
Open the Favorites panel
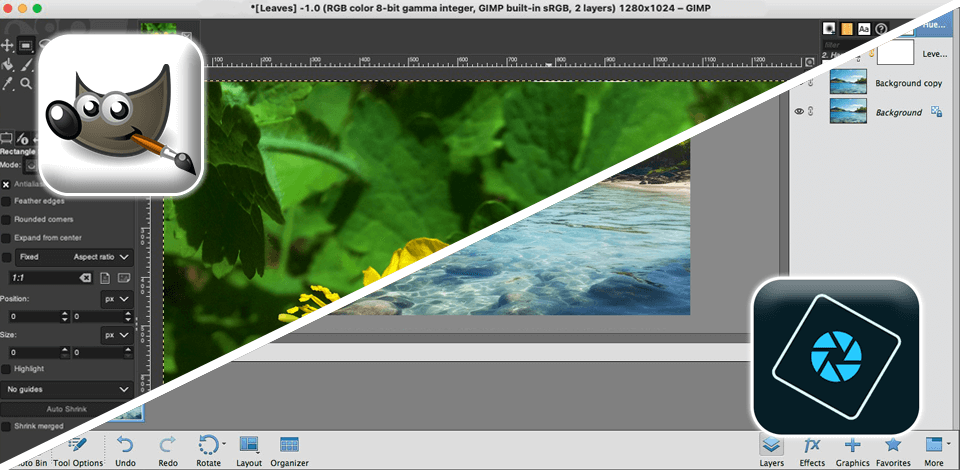pos(893,452)
